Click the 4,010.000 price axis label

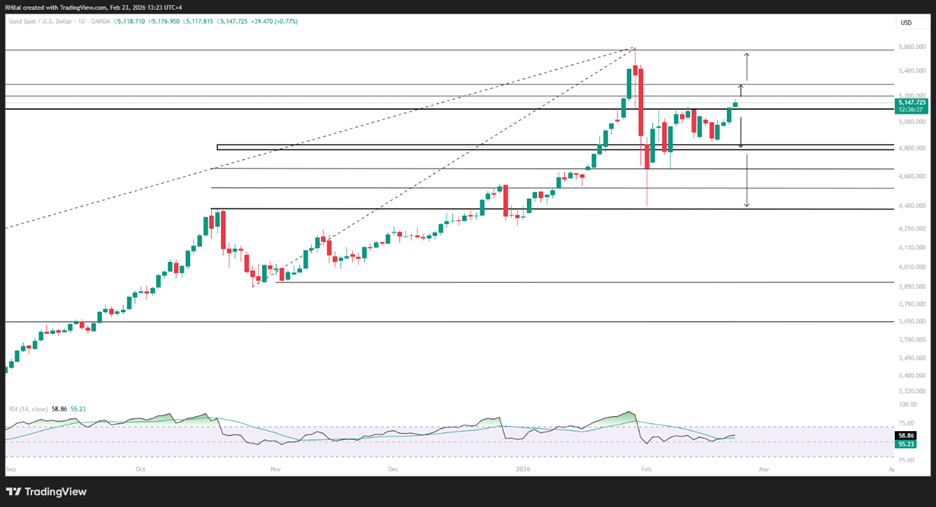pos(912,268)
